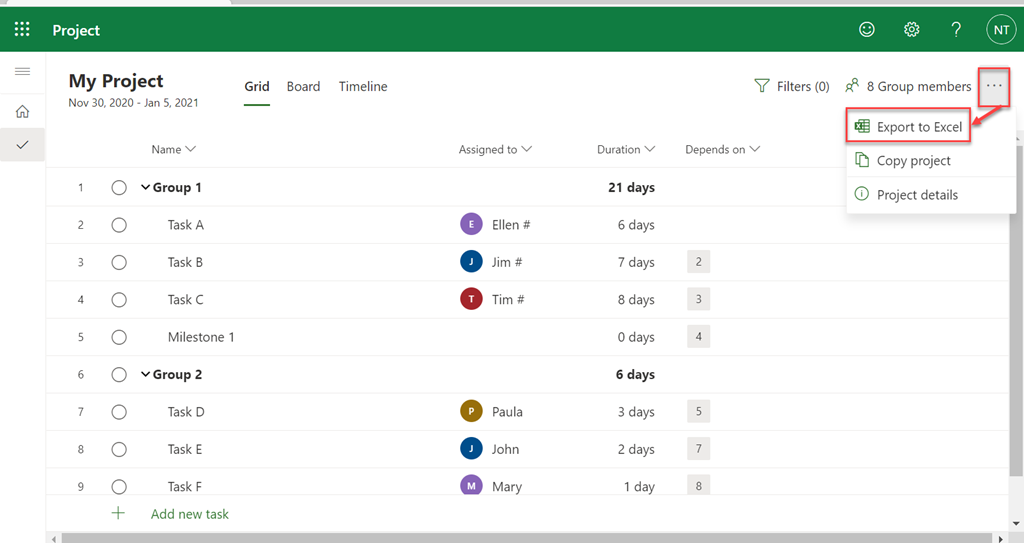Switch to the Board tab
The width and height of the screenshot is (1024, 543).
303,87
